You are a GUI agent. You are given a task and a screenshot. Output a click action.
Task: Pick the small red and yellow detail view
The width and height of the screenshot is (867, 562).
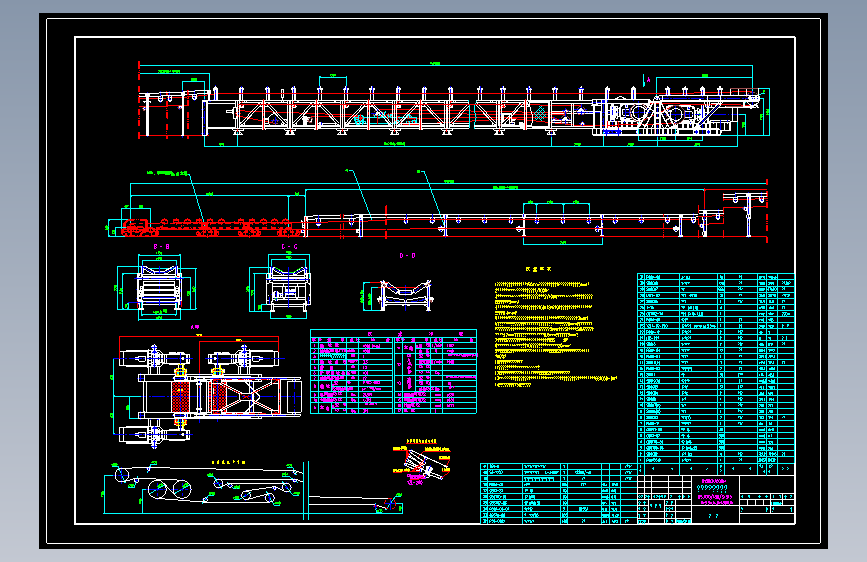pos(422,462)
